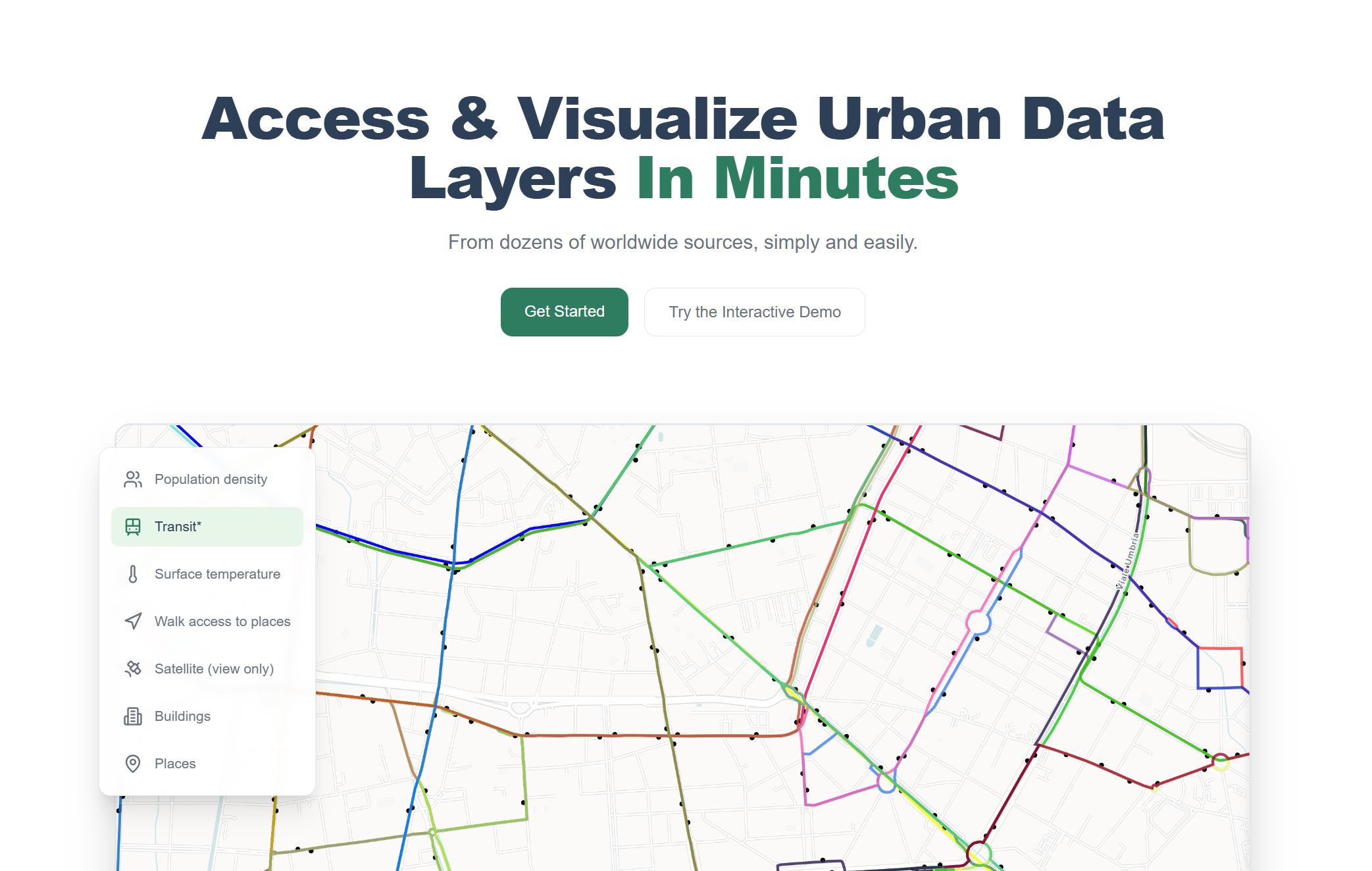This screenshot has height=871, width=1372.
Task: Choose Walk access to places layer
Action: [x=222, y=621]
